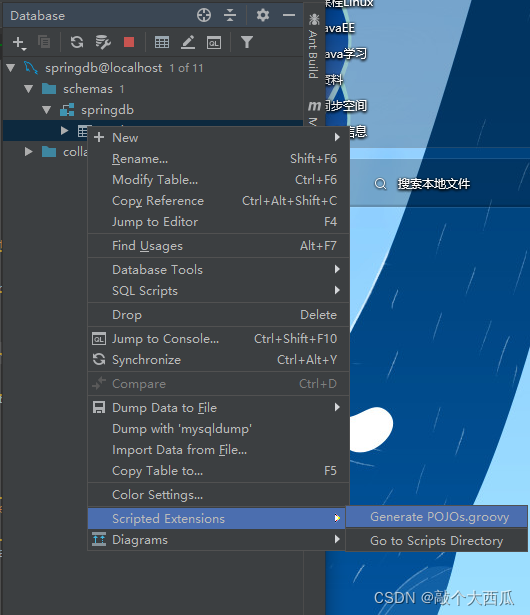Select Import Data from File...
Viewport: 530px width, 615px height.
click(218, 450)
